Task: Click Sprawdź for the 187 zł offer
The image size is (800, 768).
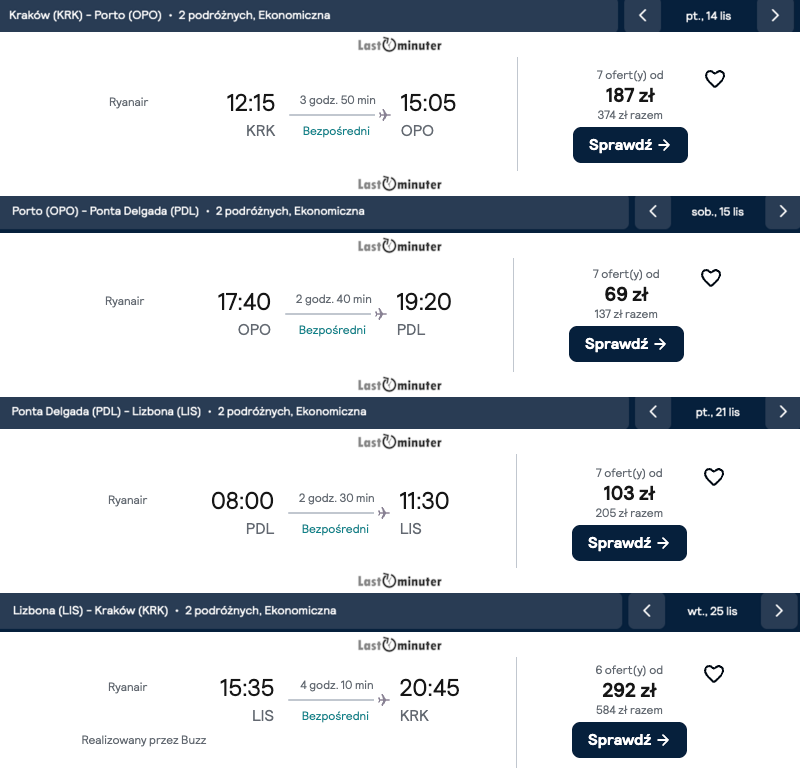Action: click(x=630, y=145)
